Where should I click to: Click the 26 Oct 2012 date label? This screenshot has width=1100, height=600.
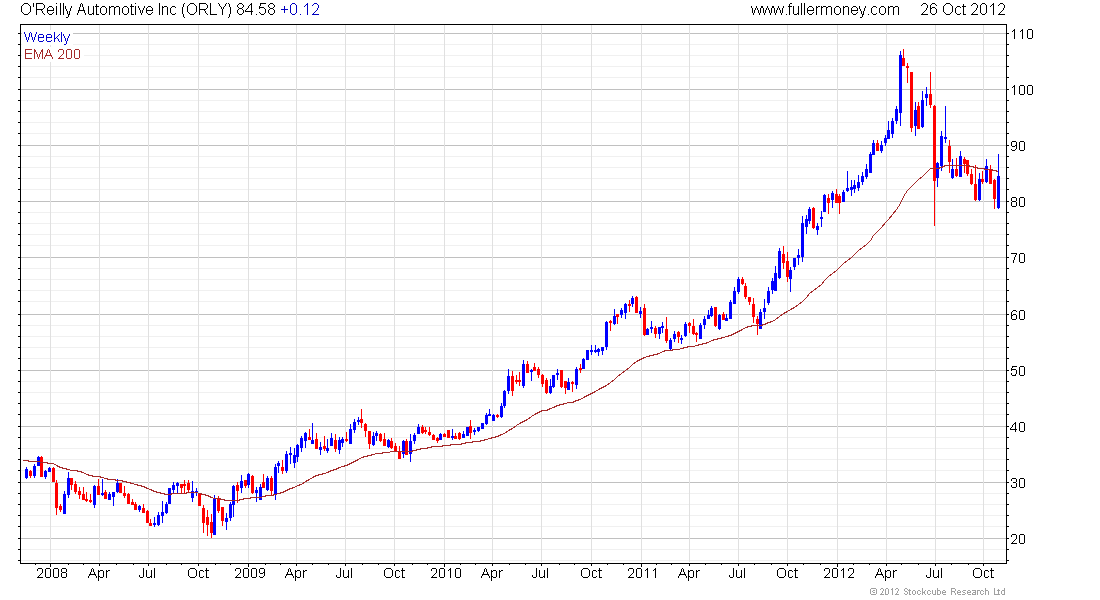962,10
